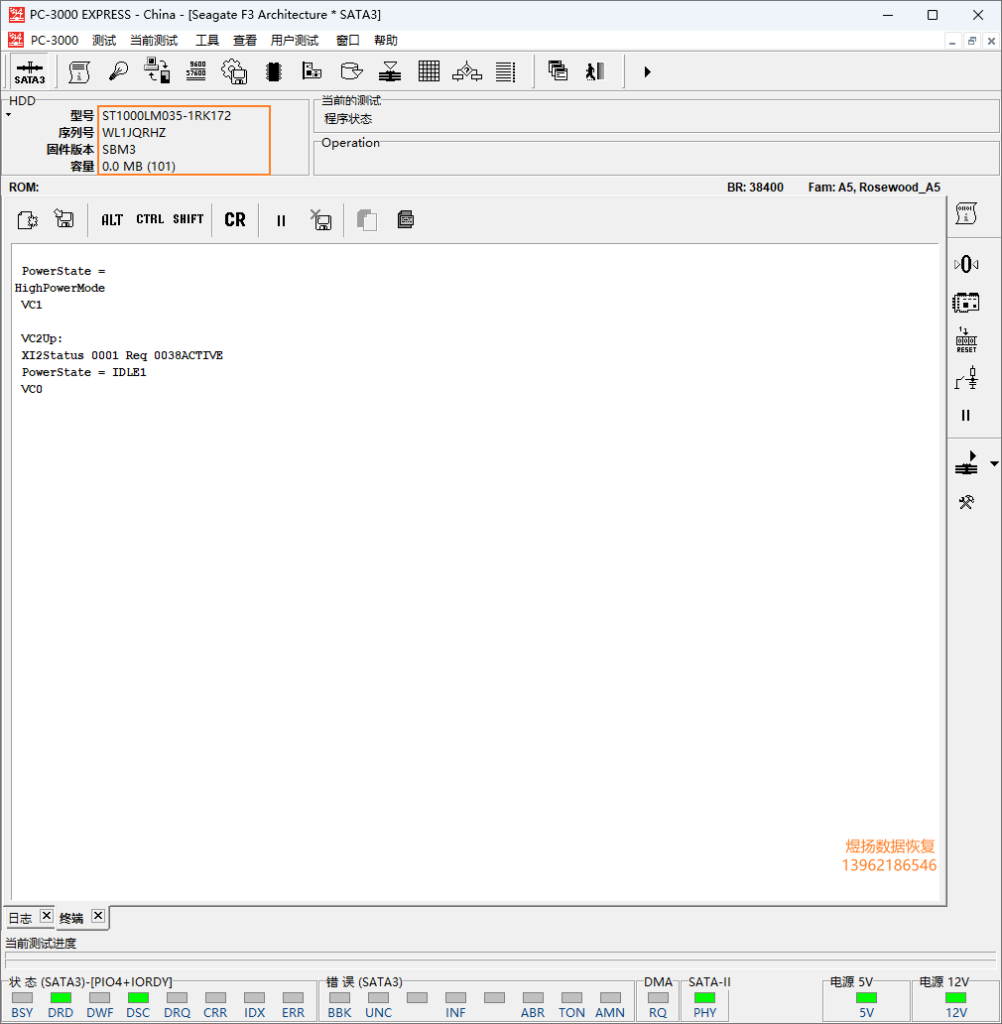Click the running man exit icon
1002x1024 pixels.
[595, 71]
